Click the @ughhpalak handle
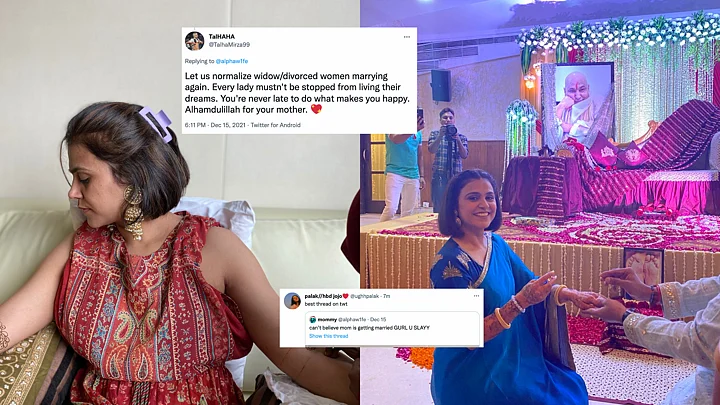This screenshot has height=405, width=720. (x=366, y=296)
